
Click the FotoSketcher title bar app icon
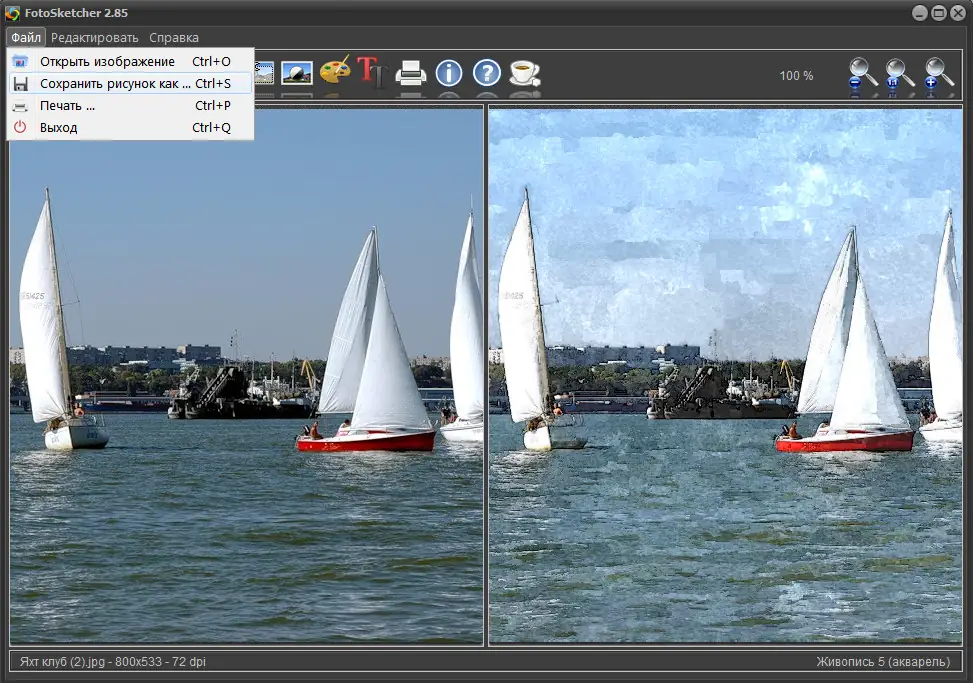pos(12,12)
